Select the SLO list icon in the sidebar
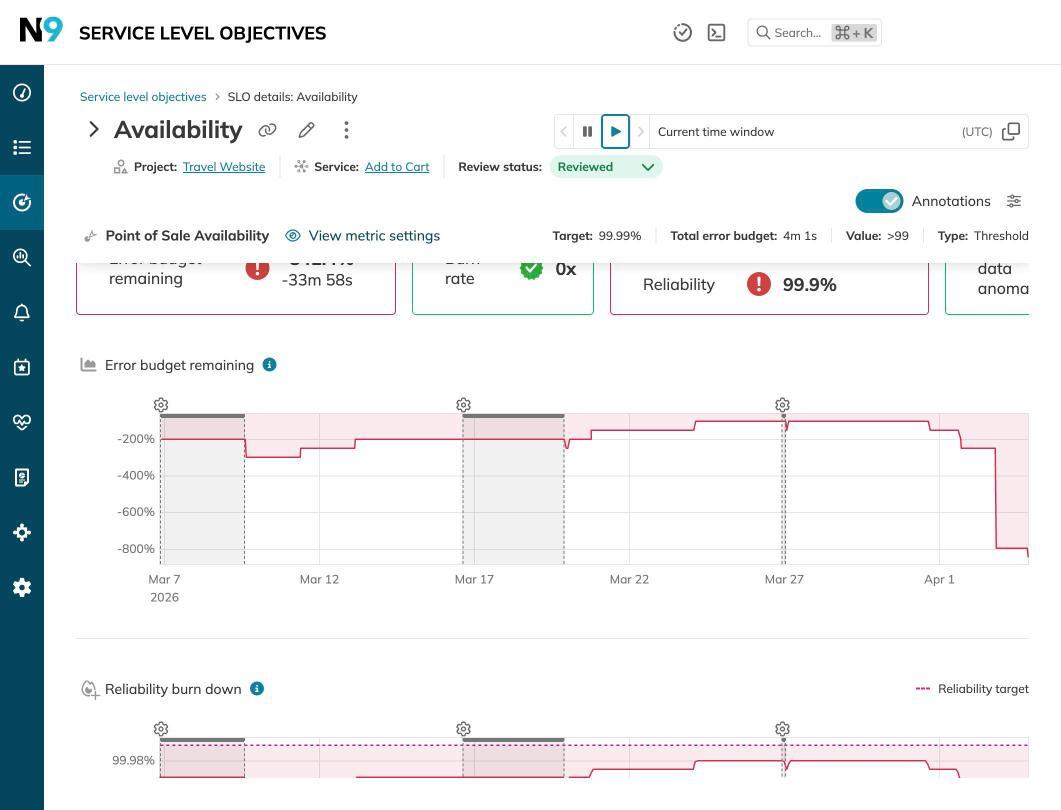 click(22, 147)
